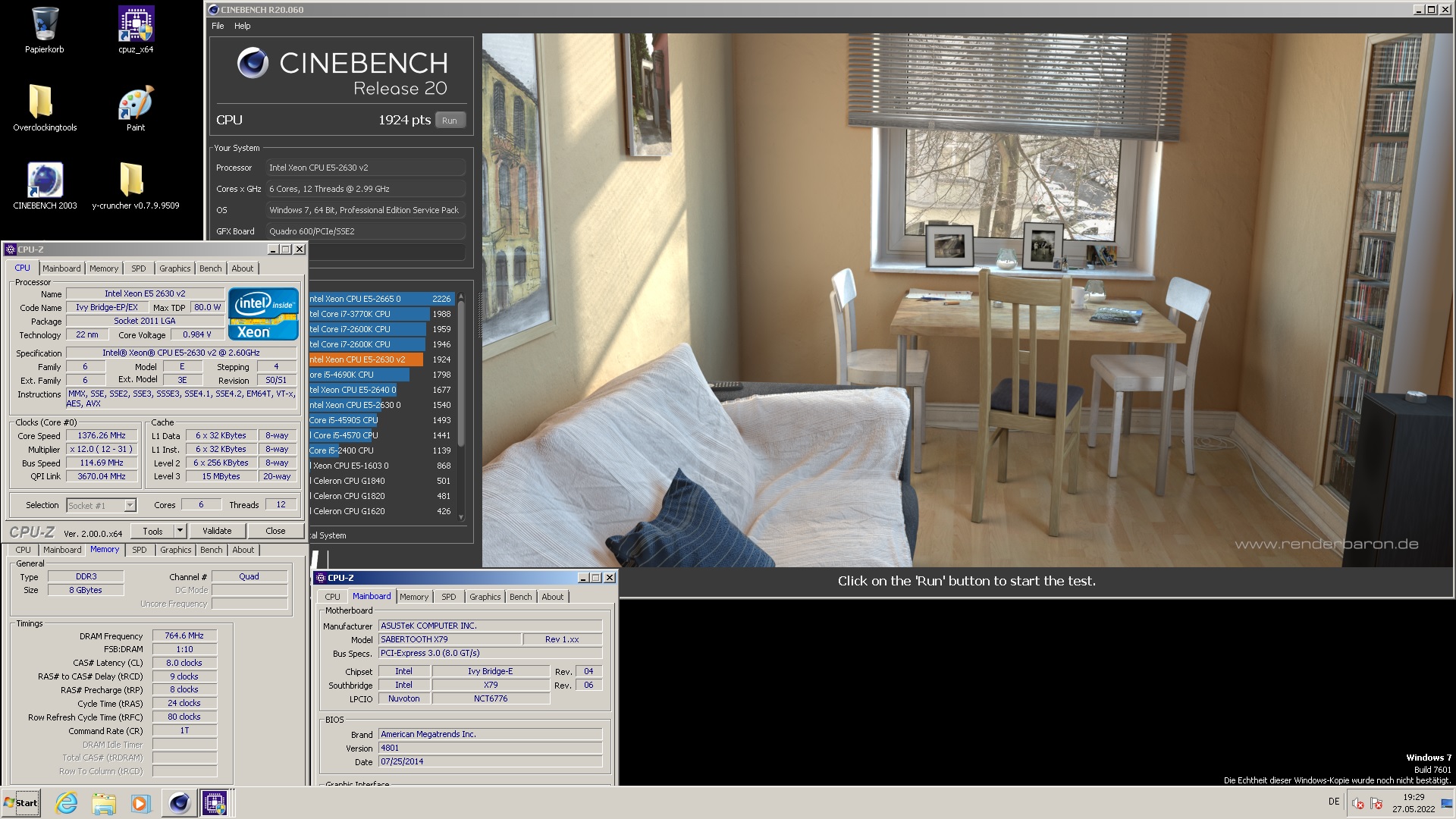Open Windows Media Player from the taskbar

(x=141, y=803)
